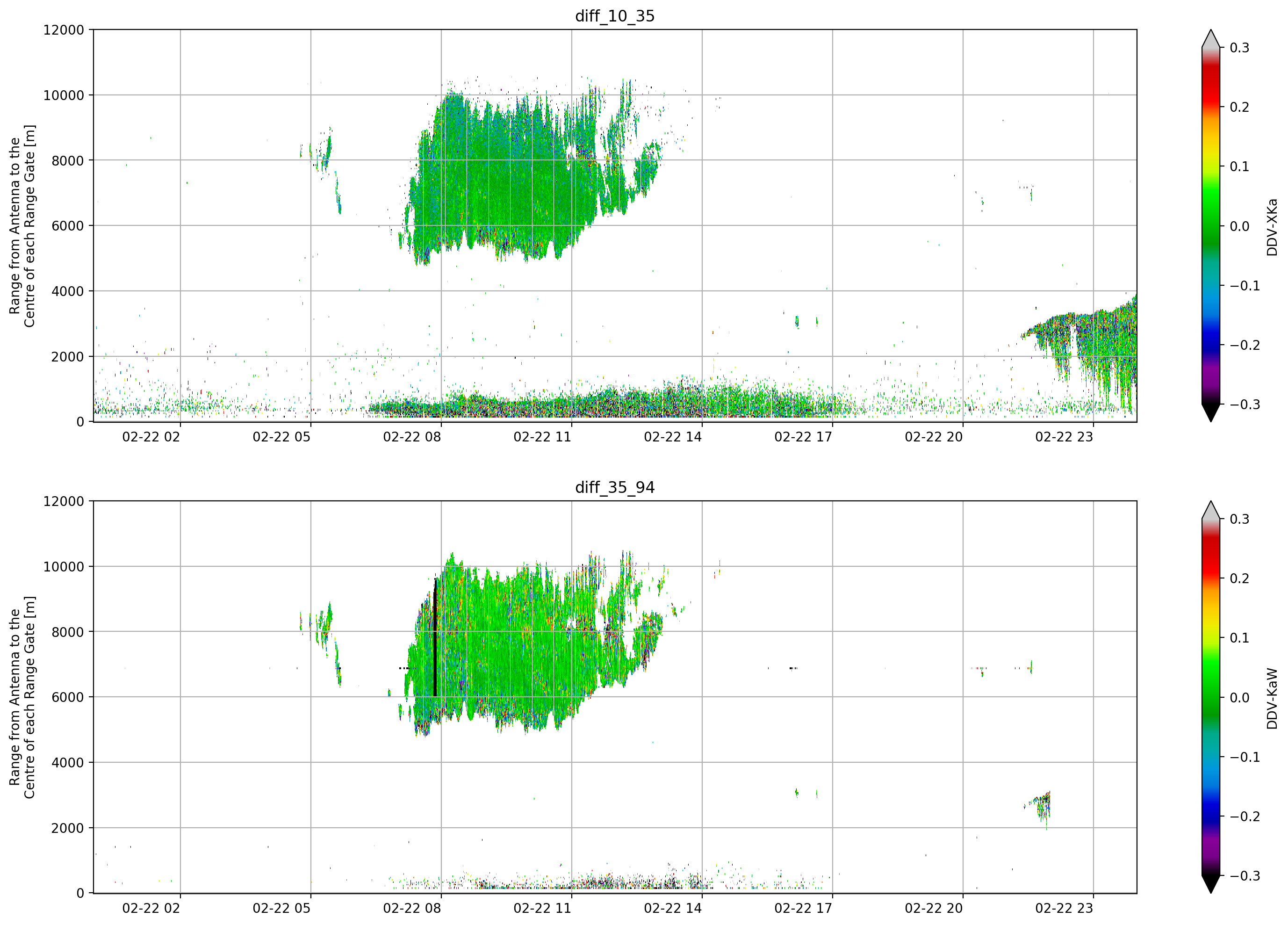Click "02-22 17" tick under diff_35_94 plot
The image size is (1288, 925).
[x=804, y=909]
